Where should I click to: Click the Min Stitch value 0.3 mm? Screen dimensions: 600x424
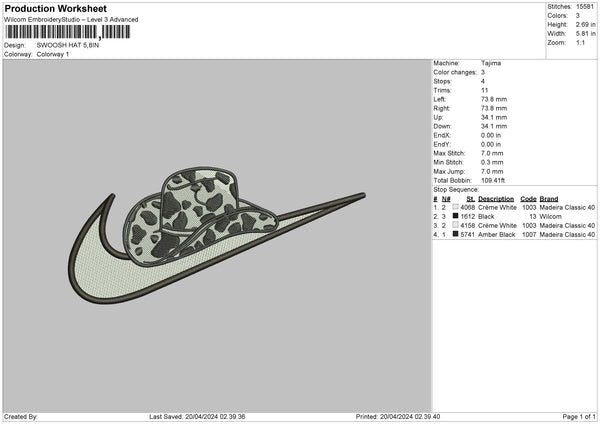[492, 162]
